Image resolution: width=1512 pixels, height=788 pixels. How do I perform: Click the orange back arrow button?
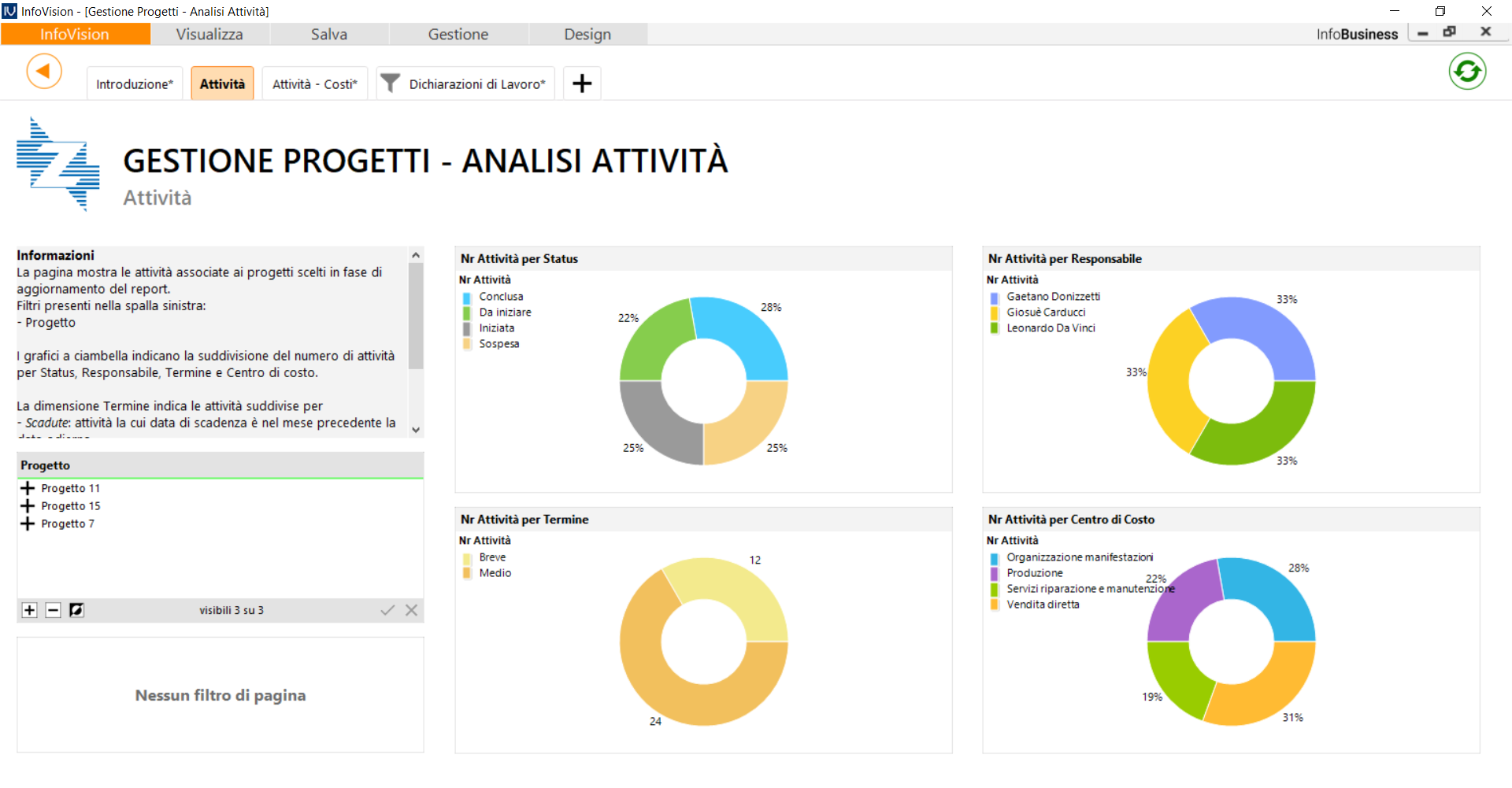(x=44, y=72)
